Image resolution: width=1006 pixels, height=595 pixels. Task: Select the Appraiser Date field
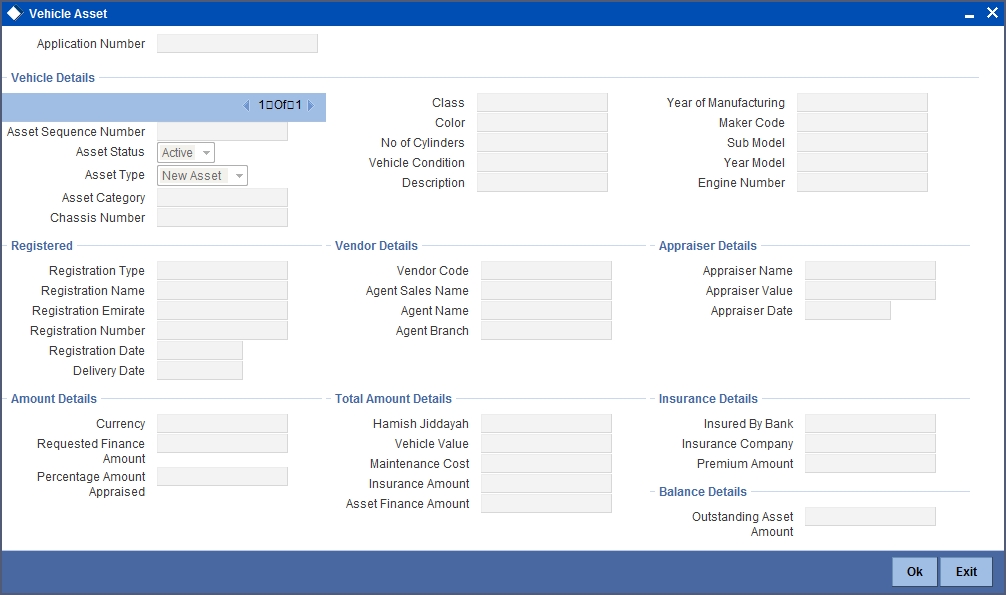tap(848, 311)
